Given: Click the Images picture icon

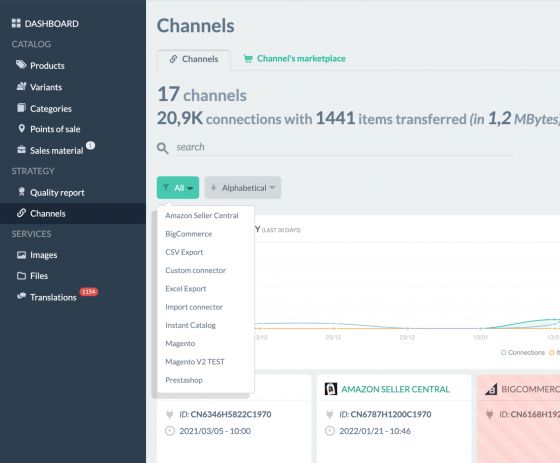Looking at the screenshot, I should click(21, 255).
